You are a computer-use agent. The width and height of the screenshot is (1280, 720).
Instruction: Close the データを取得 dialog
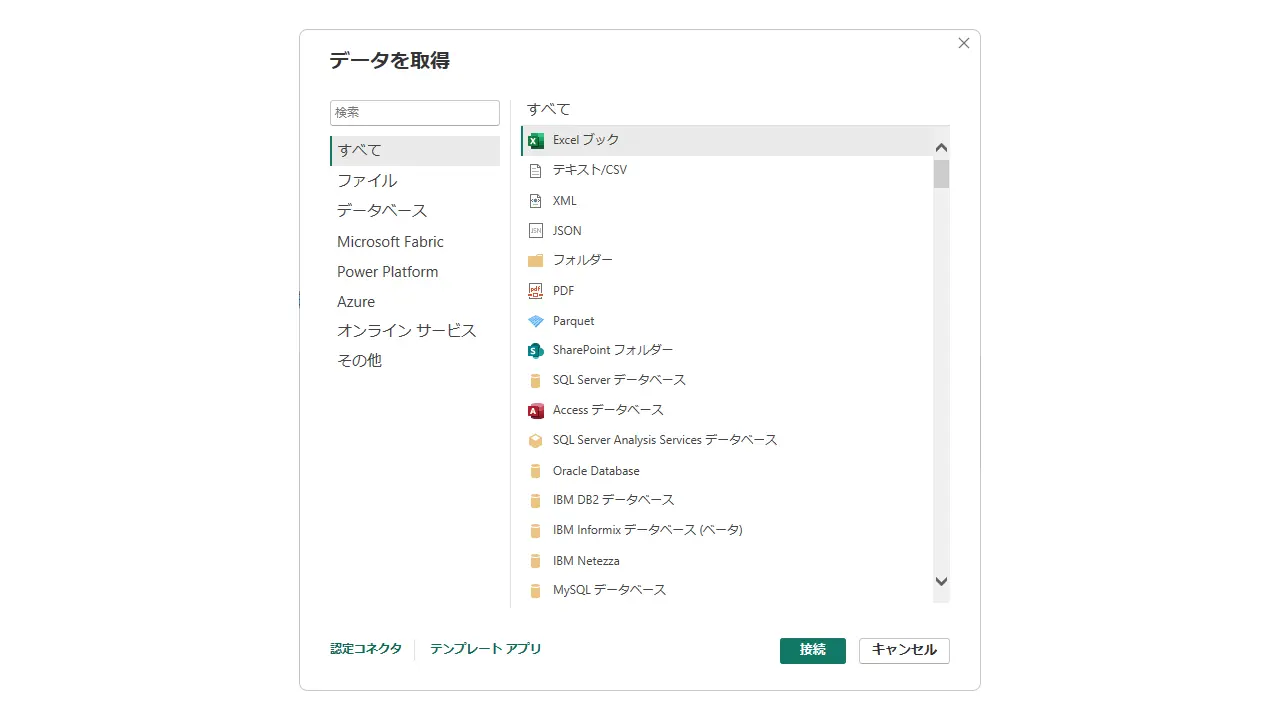tap(964, 43)
